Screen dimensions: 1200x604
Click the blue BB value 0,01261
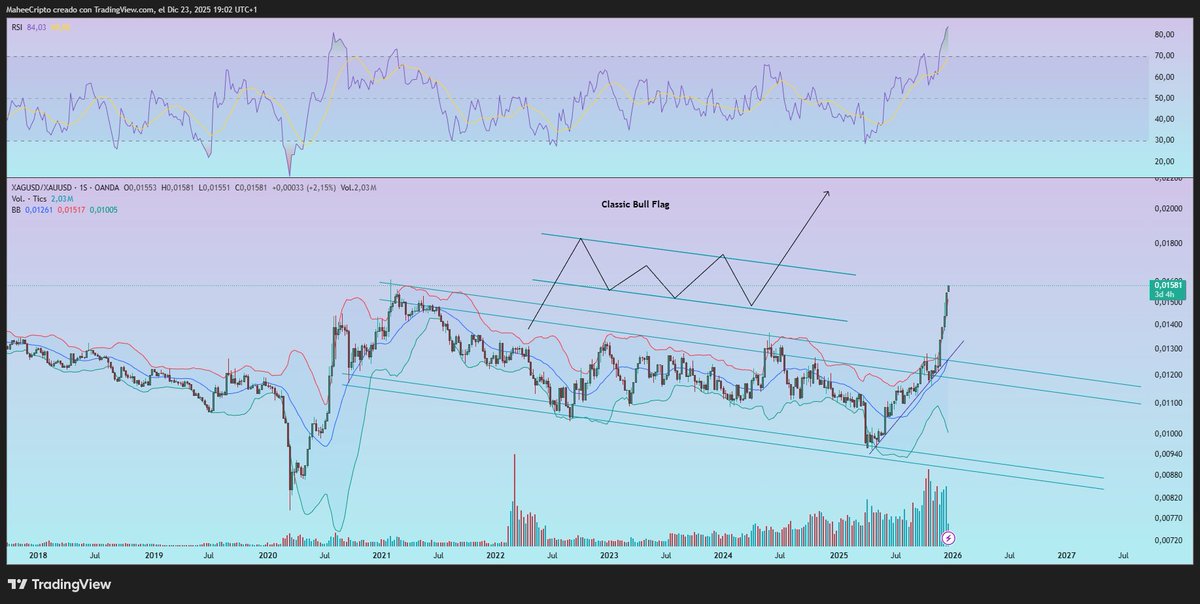click(39, 210)
